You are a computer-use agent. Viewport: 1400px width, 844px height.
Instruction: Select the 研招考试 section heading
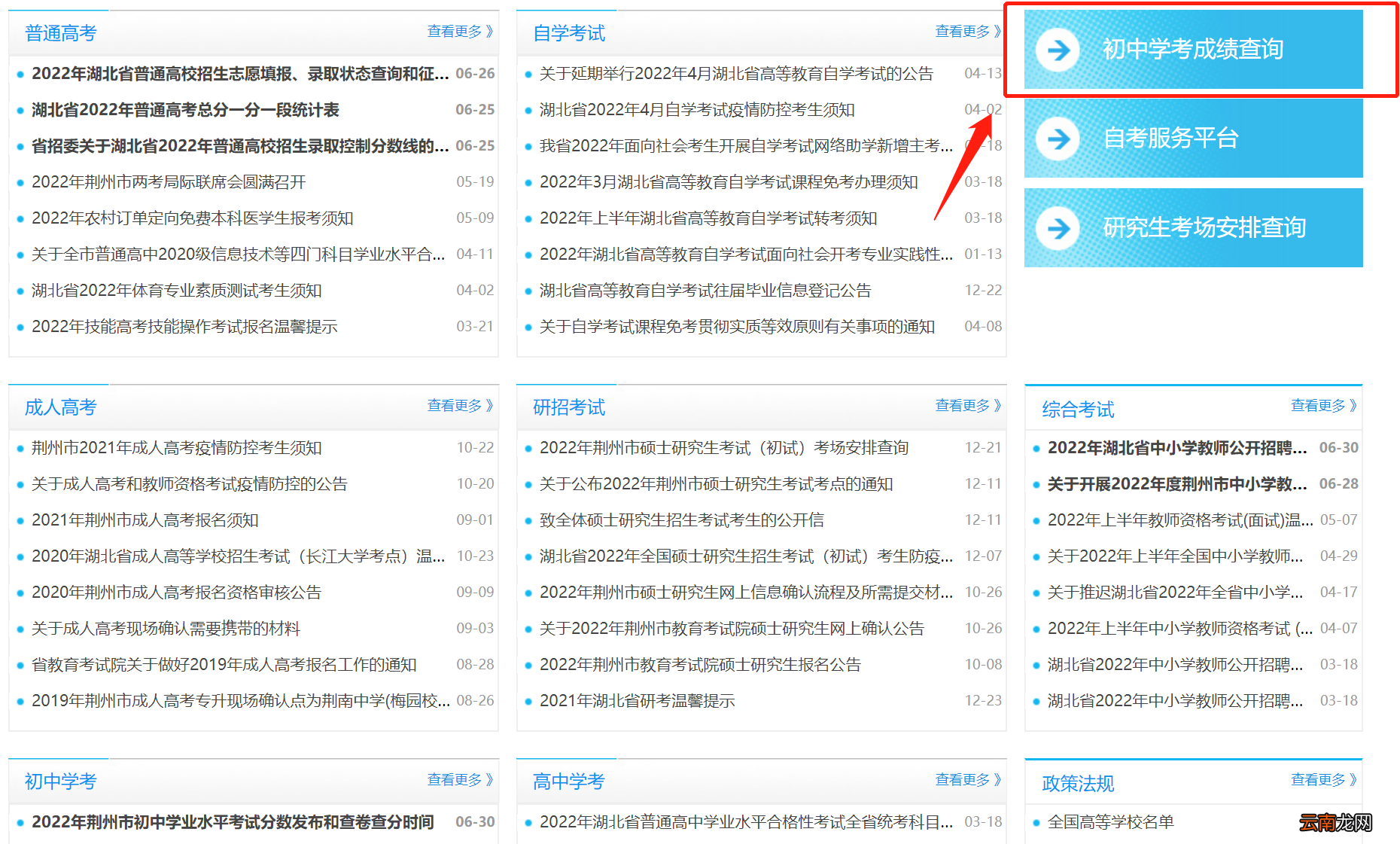pyautogui.click(x=569, y=407)
